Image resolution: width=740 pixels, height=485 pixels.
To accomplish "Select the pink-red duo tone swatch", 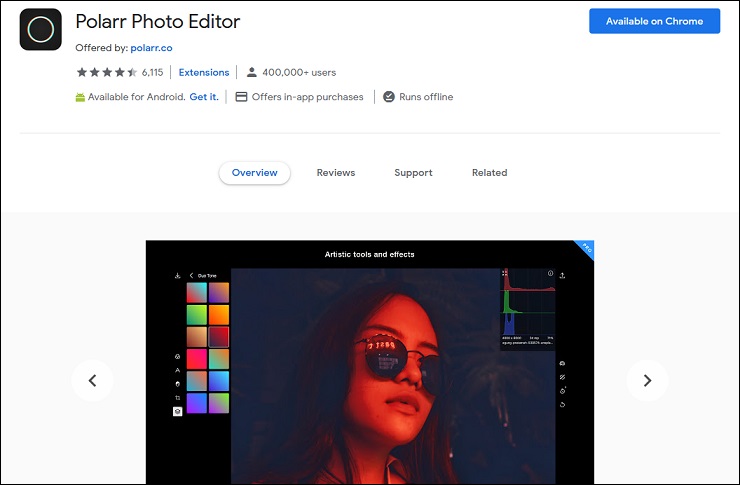I will pos(197,359).
